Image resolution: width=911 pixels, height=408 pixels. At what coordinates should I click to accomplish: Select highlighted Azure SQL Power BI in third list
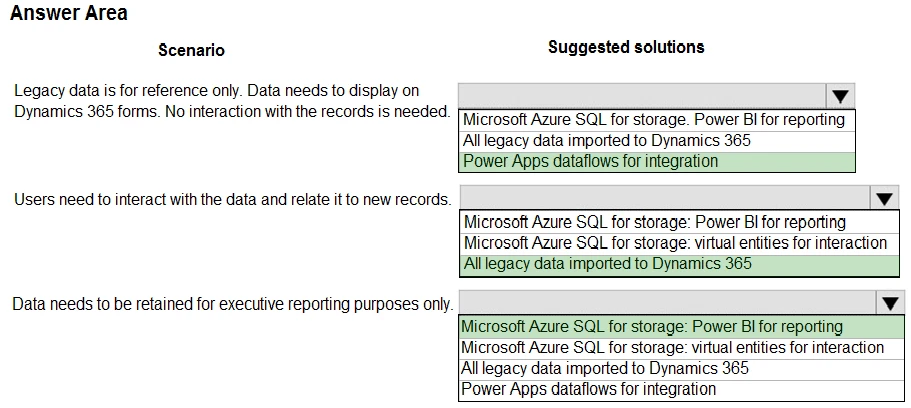coord(652,326)
